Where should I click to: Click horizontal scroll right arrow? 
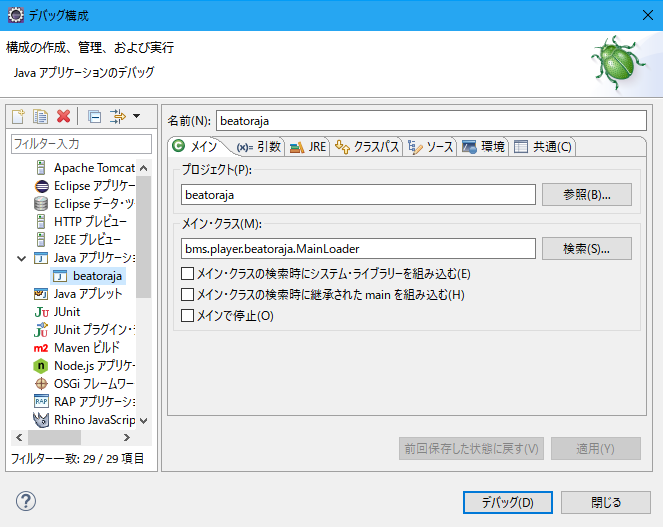click(x=126, y=437)
